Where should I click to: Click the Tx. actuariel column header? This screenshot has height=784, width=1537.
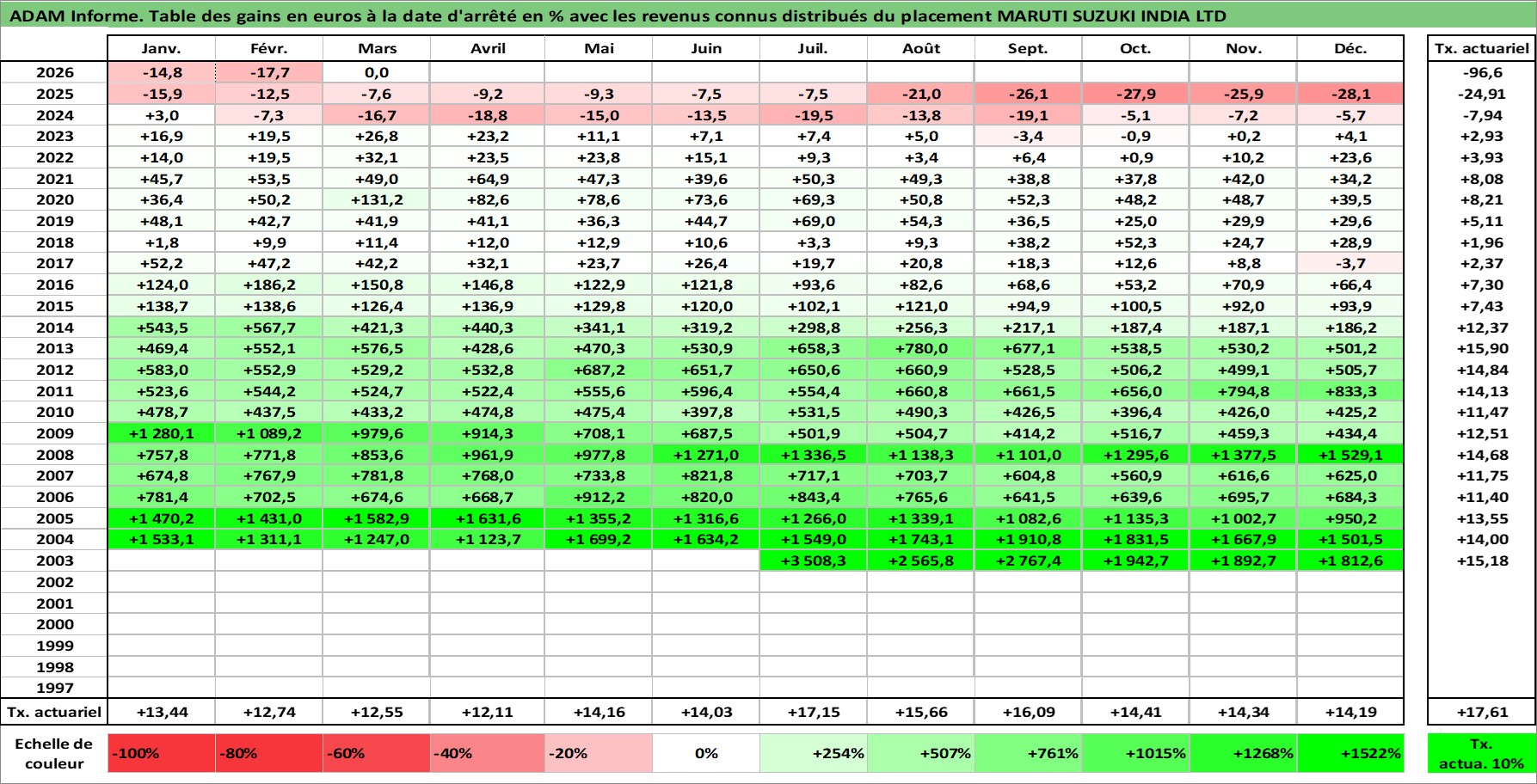click(1482, 48)
